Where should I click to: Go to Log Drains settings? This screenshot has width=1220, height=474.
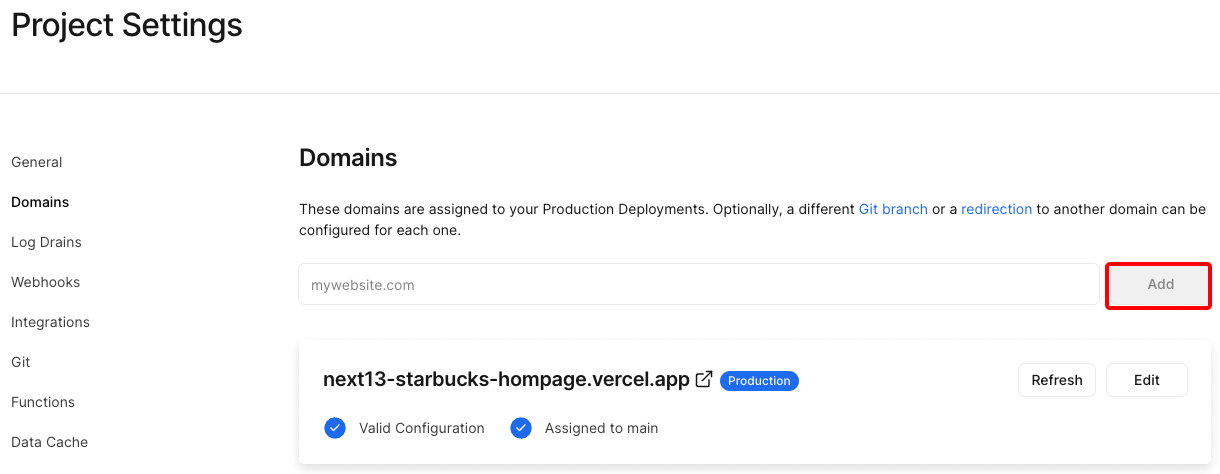[46, 242]
